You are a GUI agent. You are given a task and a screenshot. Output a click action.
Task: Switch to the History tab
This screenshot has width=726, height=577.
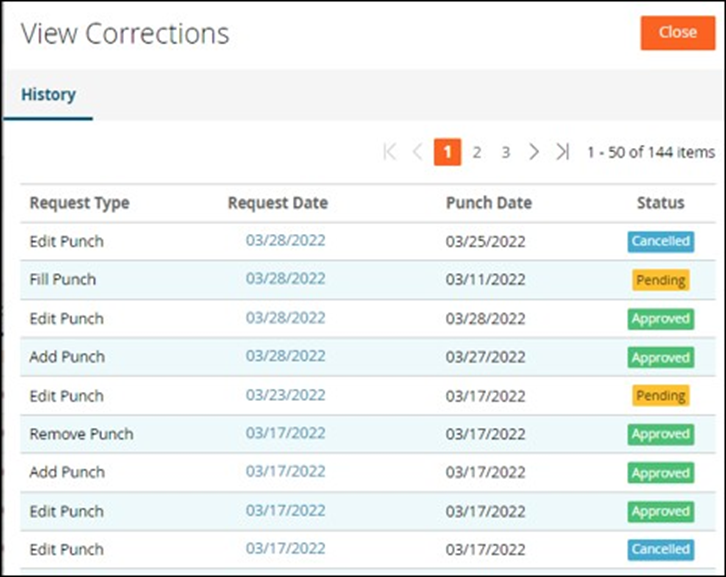click(x=48, y=95)
